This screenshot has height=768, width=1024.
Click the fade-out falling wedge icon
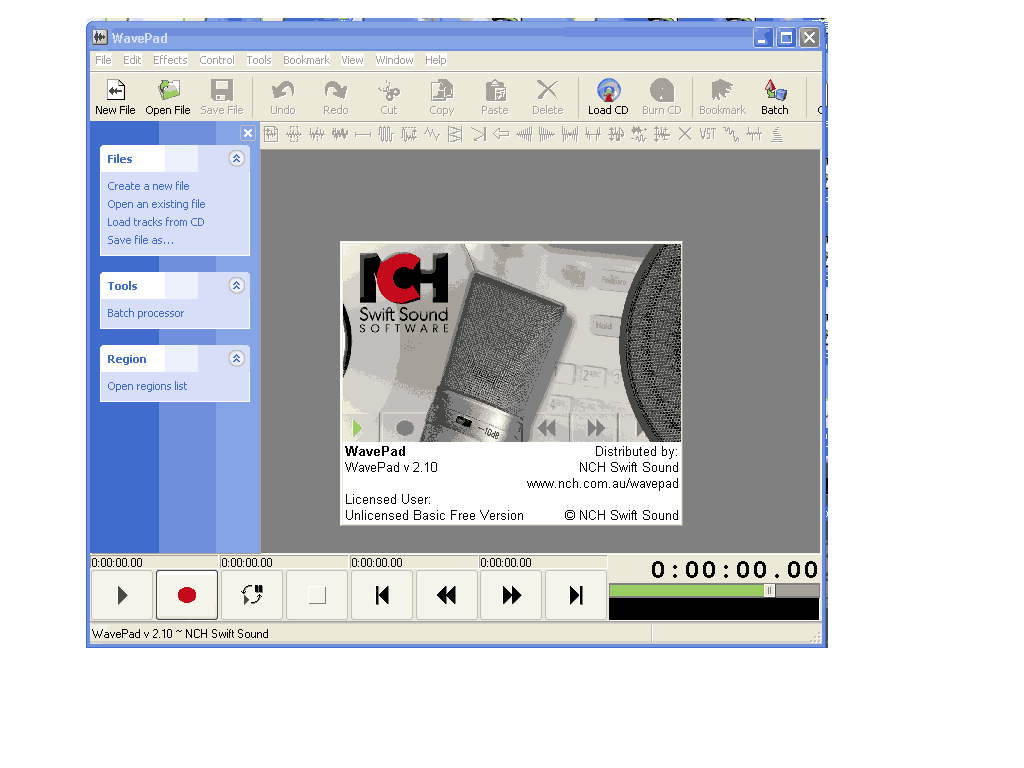point(547,135)
